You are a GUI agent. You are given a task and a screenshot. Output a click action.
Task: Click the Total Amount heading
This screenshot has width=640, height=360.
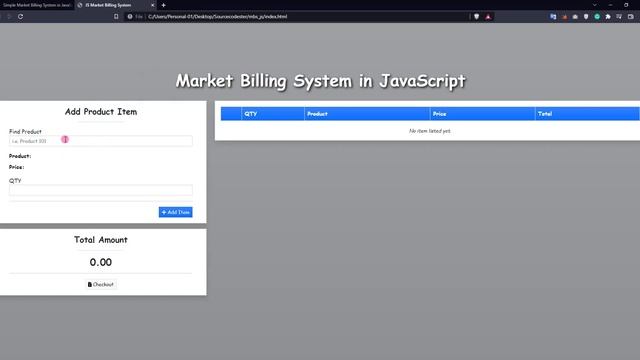pyautogui.click(x=101, y=240)
